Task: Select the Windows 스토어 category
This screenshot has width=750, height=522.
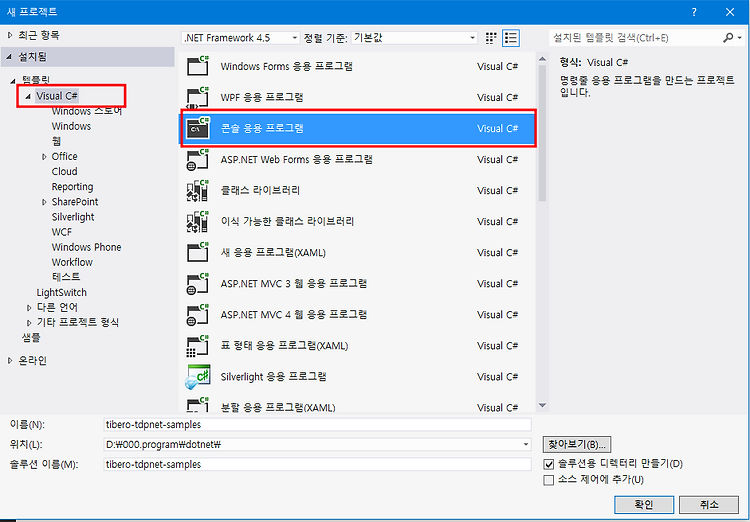Action: pyautogui.click(x=87, y=111)
